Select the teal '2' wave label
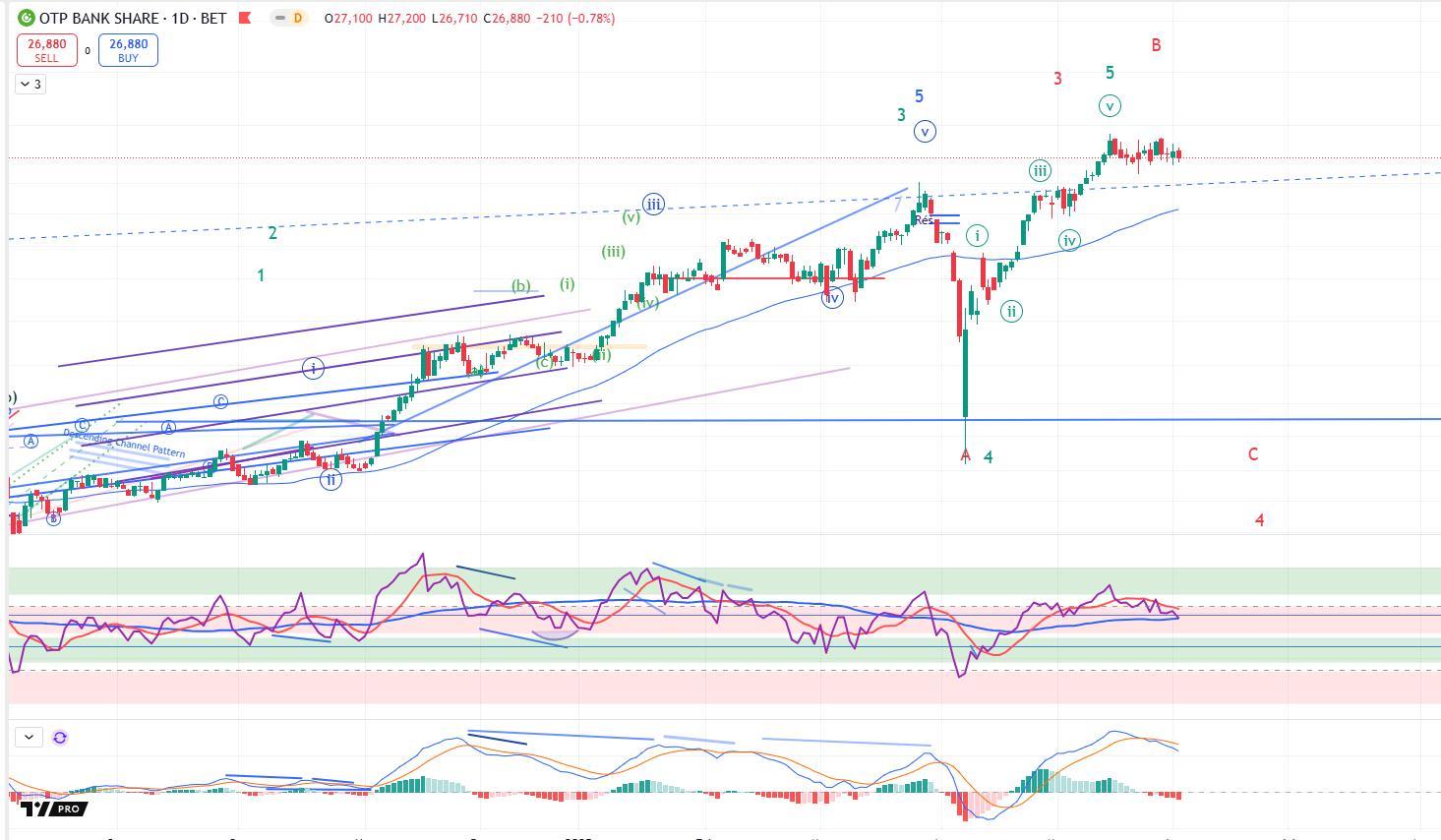 click(x=272, y=233)
